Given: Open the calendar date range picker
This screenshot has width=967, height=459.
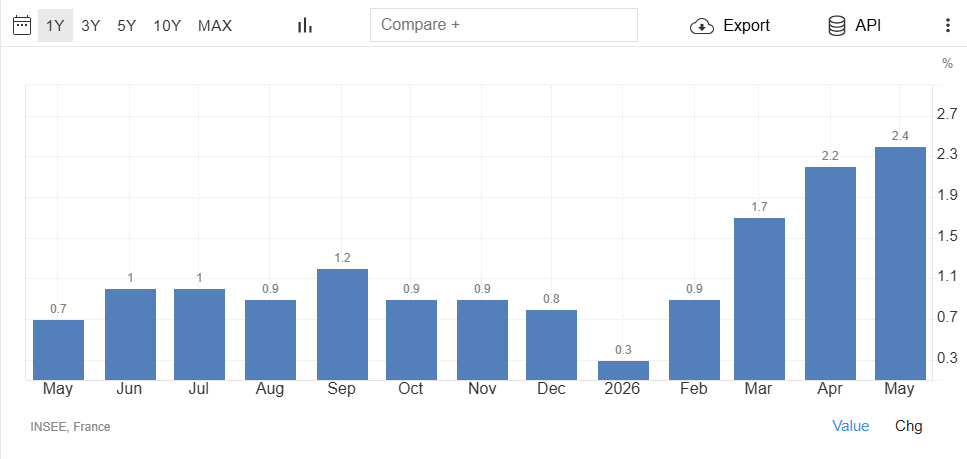Looking at the screenshot, I should (x=22, y=25).
